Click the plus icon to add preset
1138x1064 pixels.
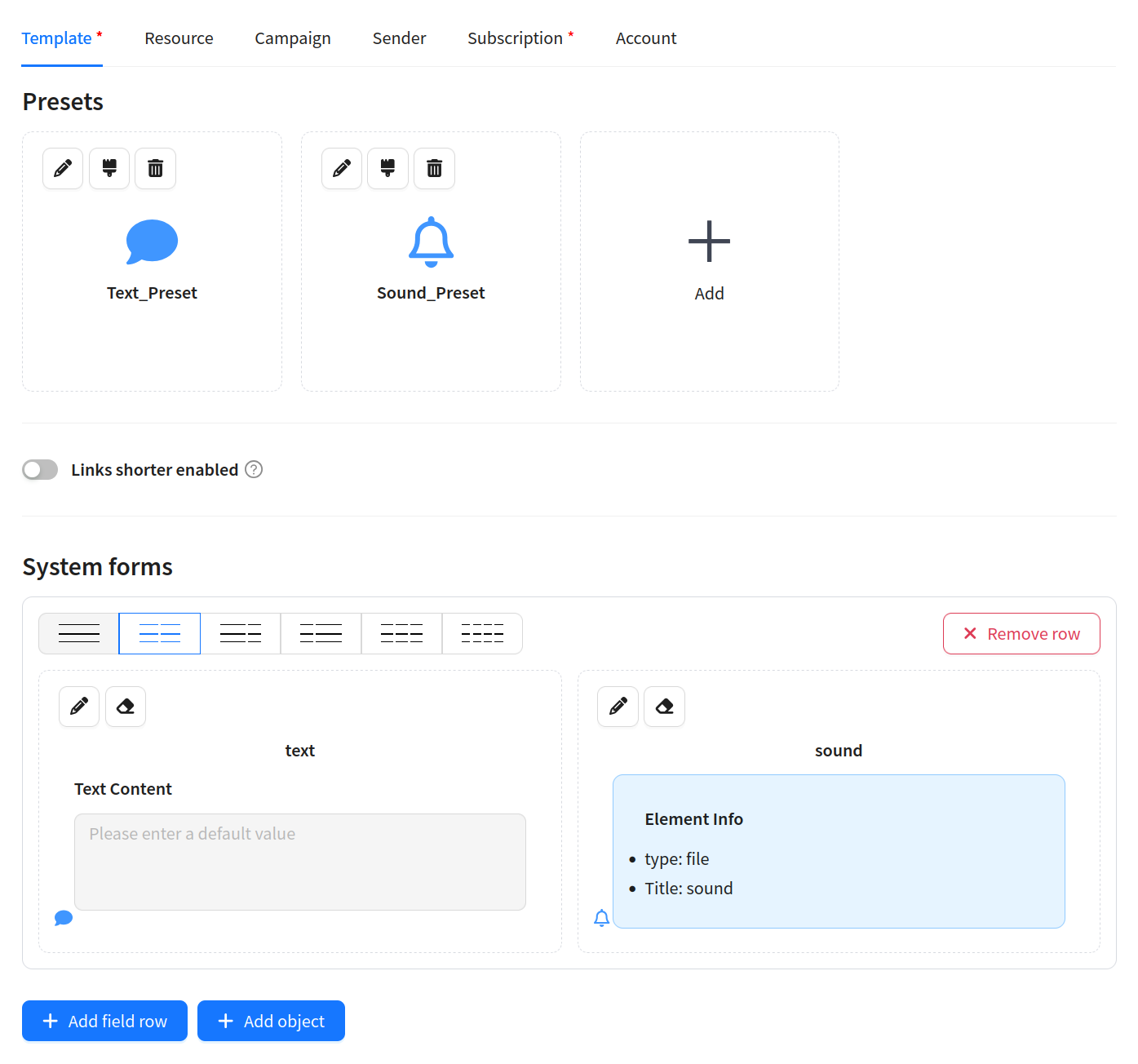point(709,242)
